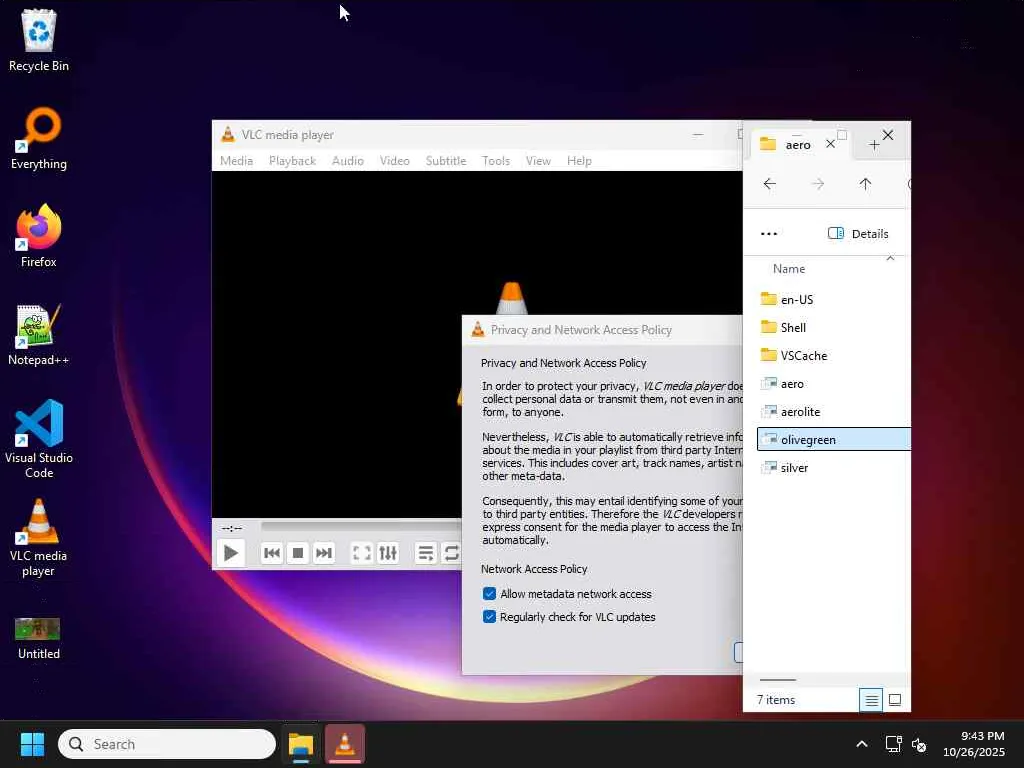Open the three-dots See more menu in Explorer

click(769, 234)
